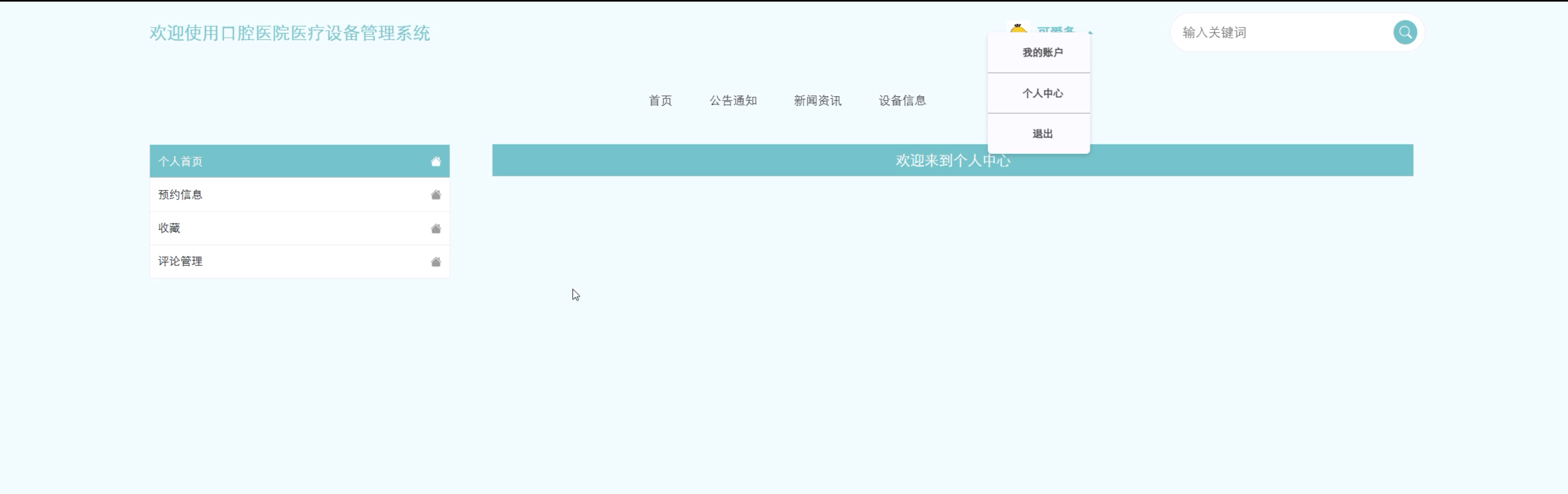Open the 公告通知 navigation tab
1568x494 pixels.
coord(733,101)
